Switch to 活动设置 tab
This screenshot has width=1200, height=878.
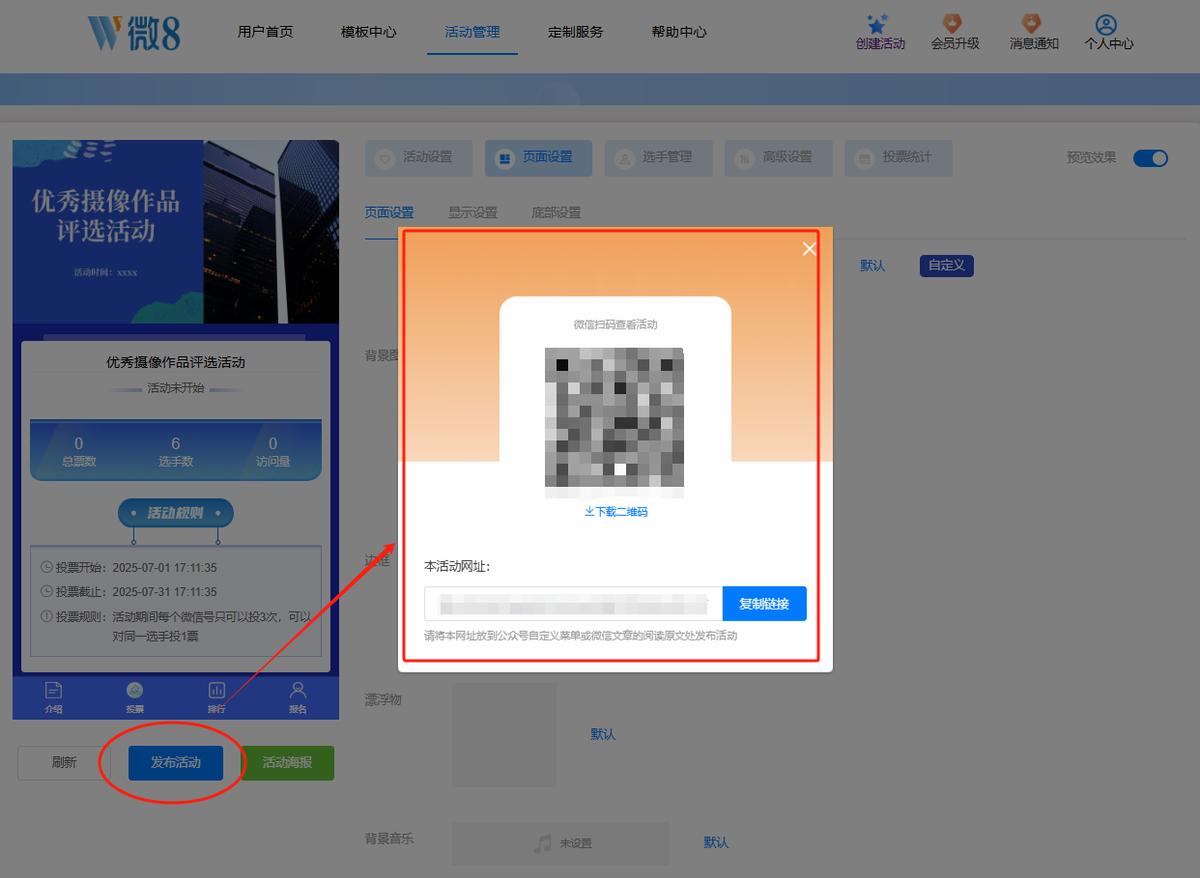(x=418, y=158)
